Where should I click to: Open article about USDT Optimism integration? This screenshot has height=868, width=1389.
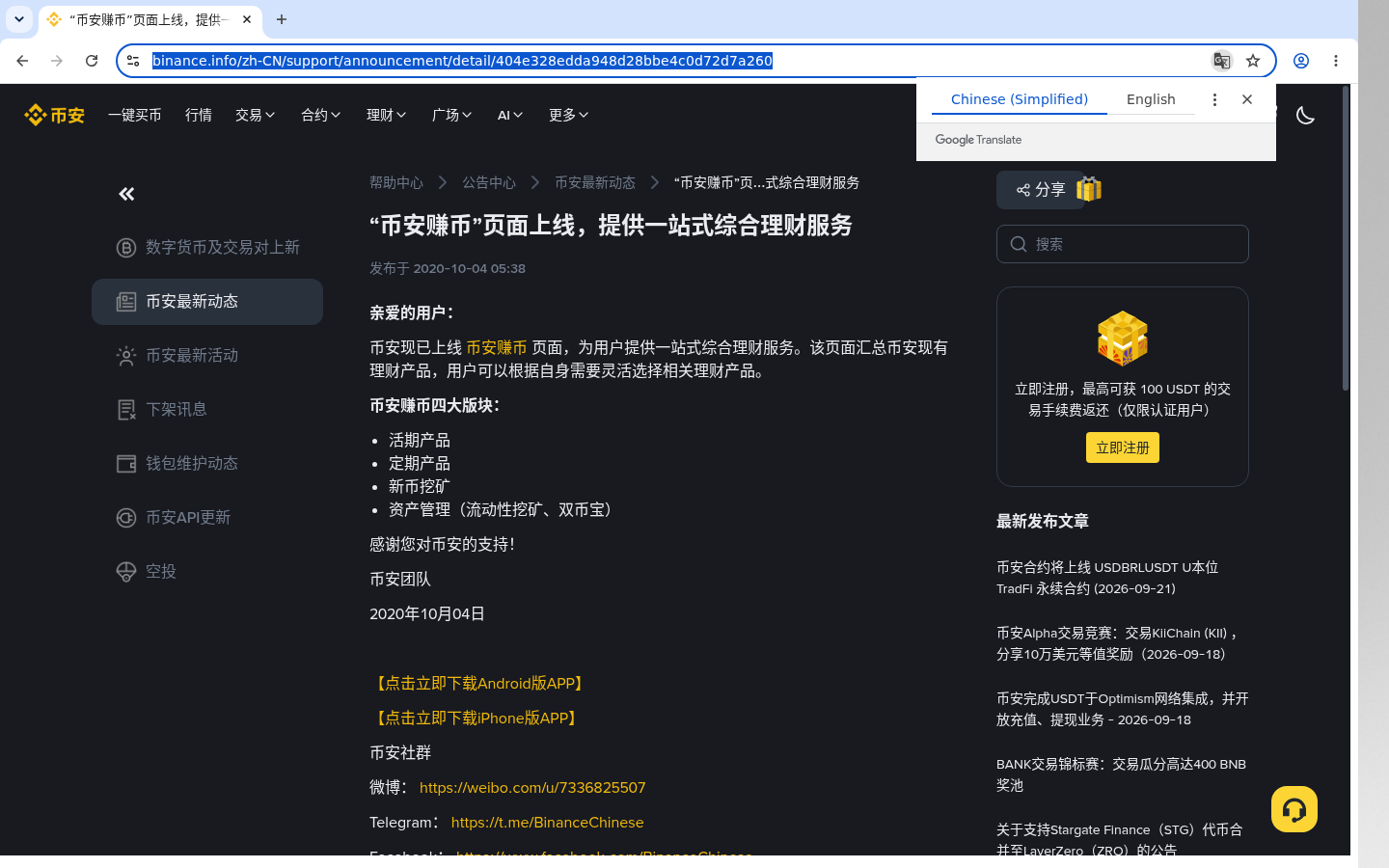pos(1123,709)
